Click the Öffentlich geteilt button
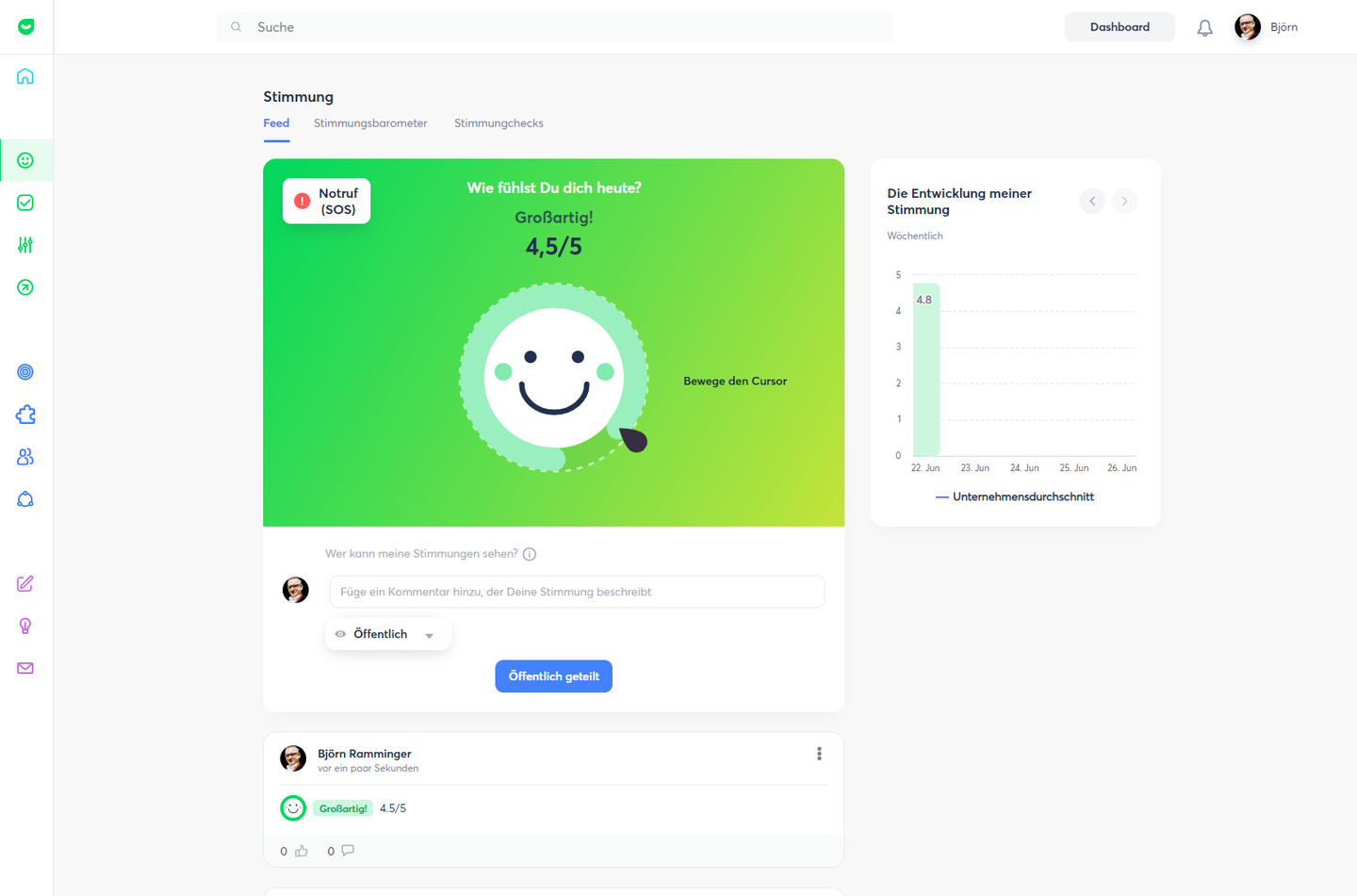Image resolution: width=1357 pixels, height=896 pixels. coord(554,676)
